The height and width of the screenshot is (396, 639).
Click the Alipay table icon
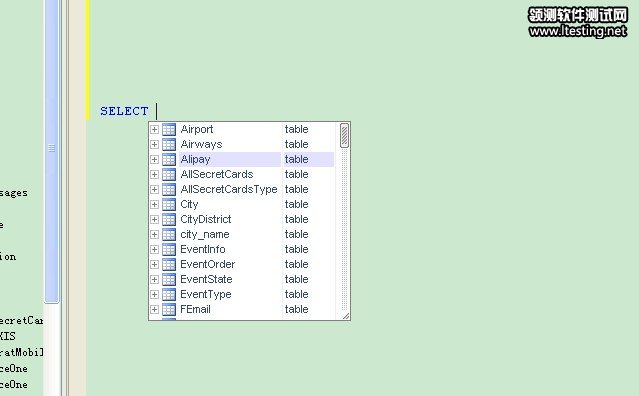[169, 160]
